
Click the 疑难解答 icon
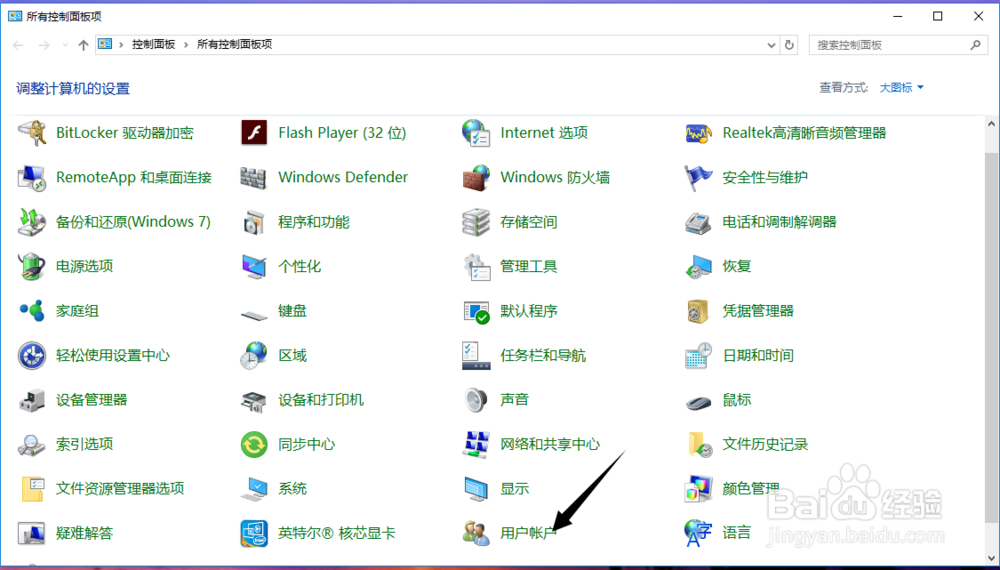(31, 534)
